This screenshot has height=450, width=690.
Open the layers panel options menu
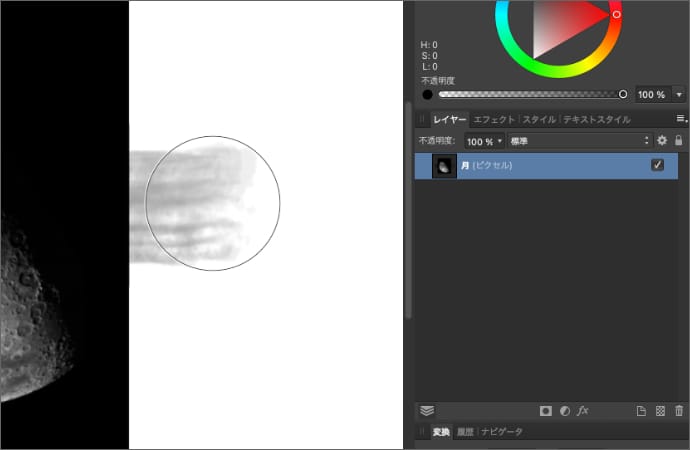point(681,119)
